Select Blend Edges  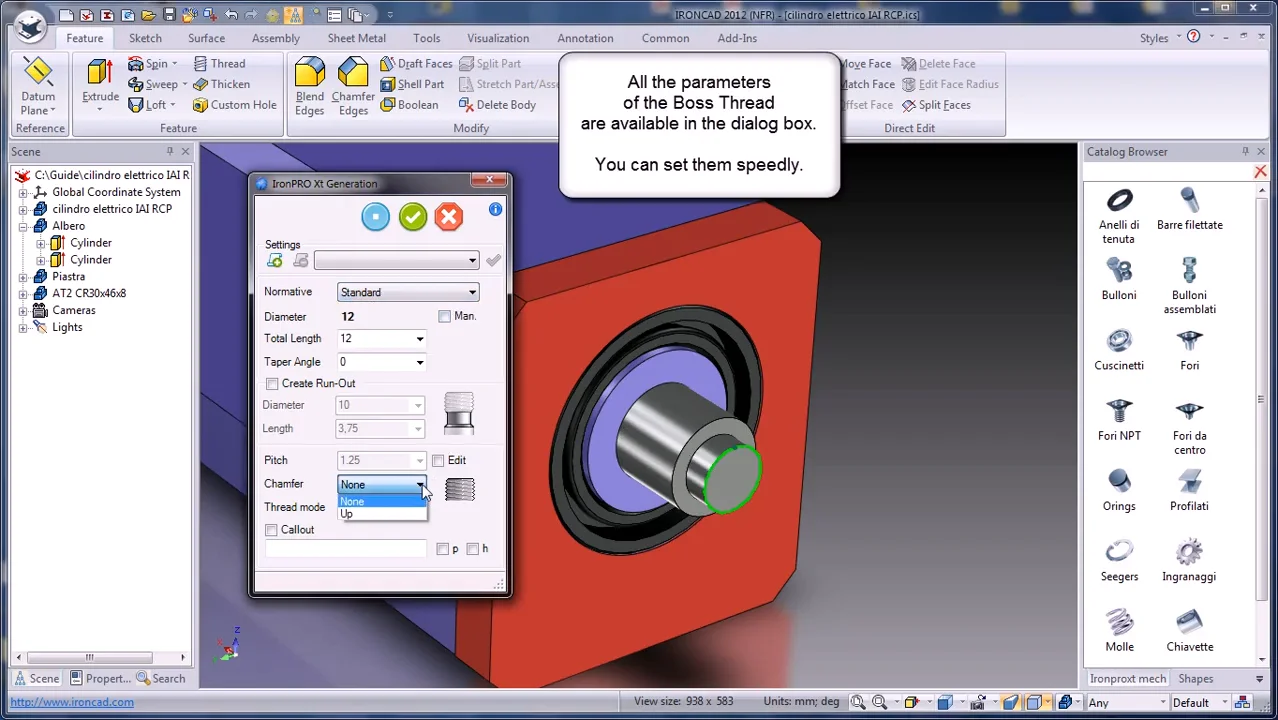(x=309, y=87)
